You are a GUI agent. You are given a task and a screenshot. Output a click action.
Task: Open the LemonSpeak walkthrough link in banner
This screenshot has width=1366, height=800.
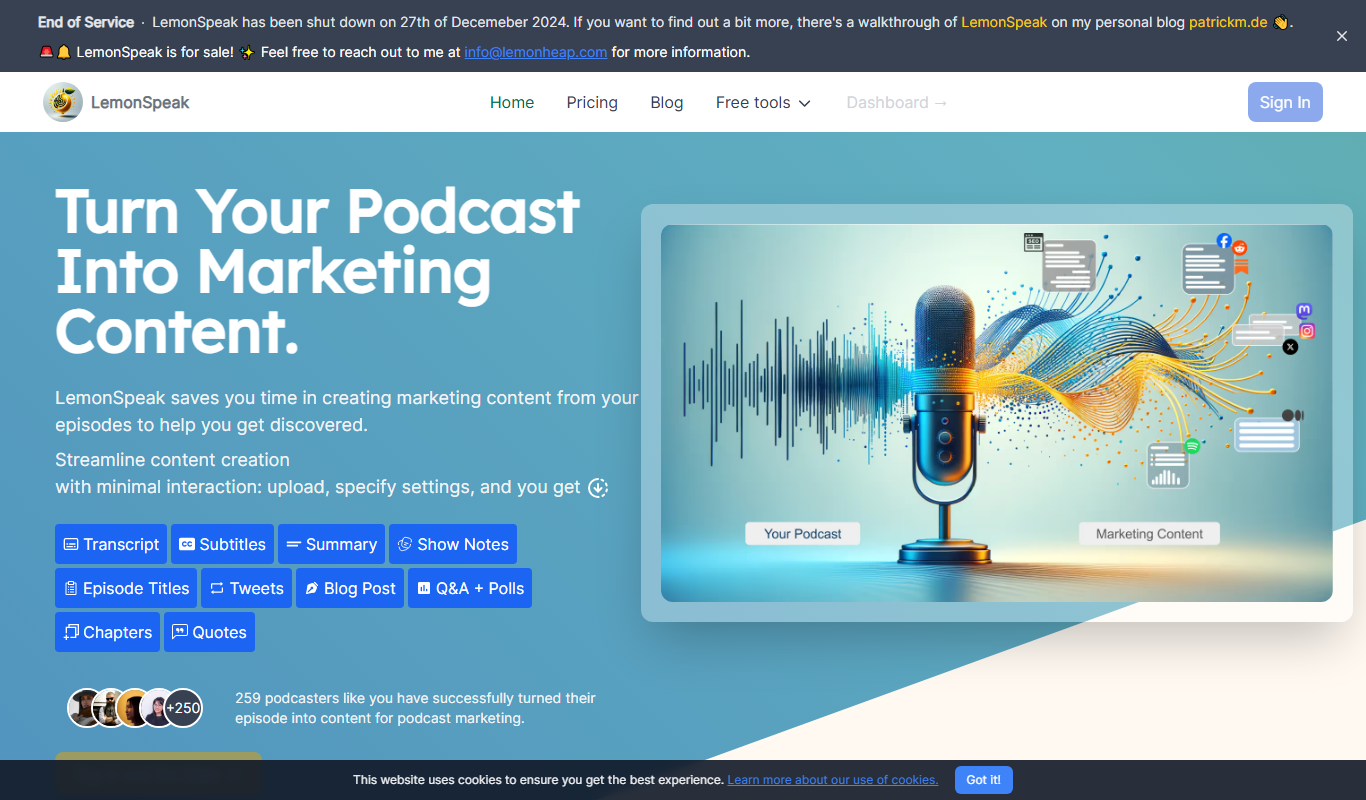click(1004, 22)
